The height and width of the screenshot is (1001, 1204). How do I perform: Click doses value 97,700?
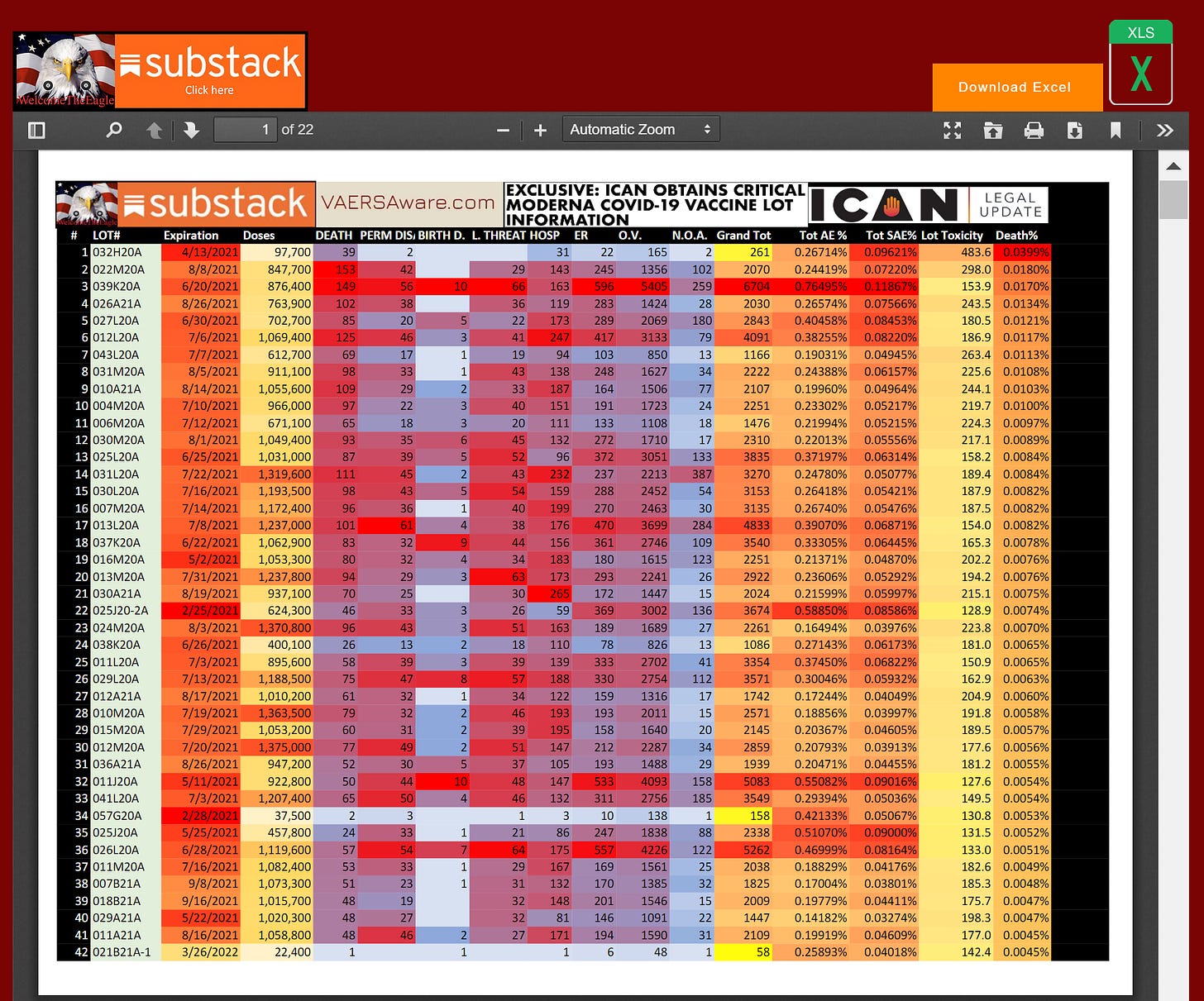(x=293, y=252)
